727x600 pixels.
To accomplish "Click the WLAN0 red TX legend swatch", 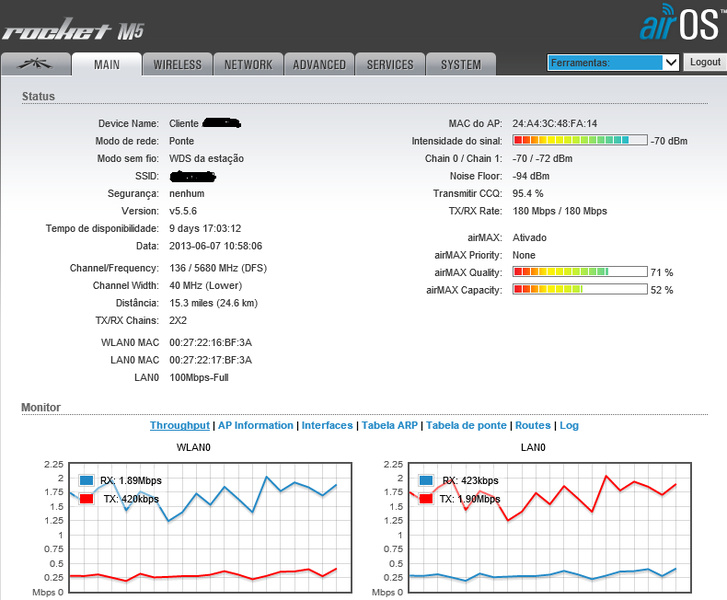I will pos(86,499).
